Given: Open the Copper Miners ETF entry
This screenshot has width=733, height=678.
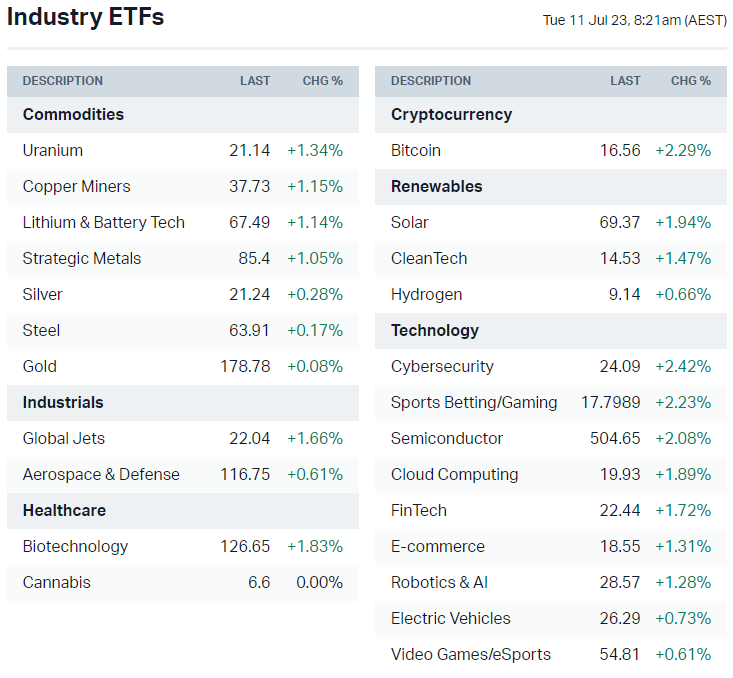Looking at the screenshot, I should pos(76,186).
